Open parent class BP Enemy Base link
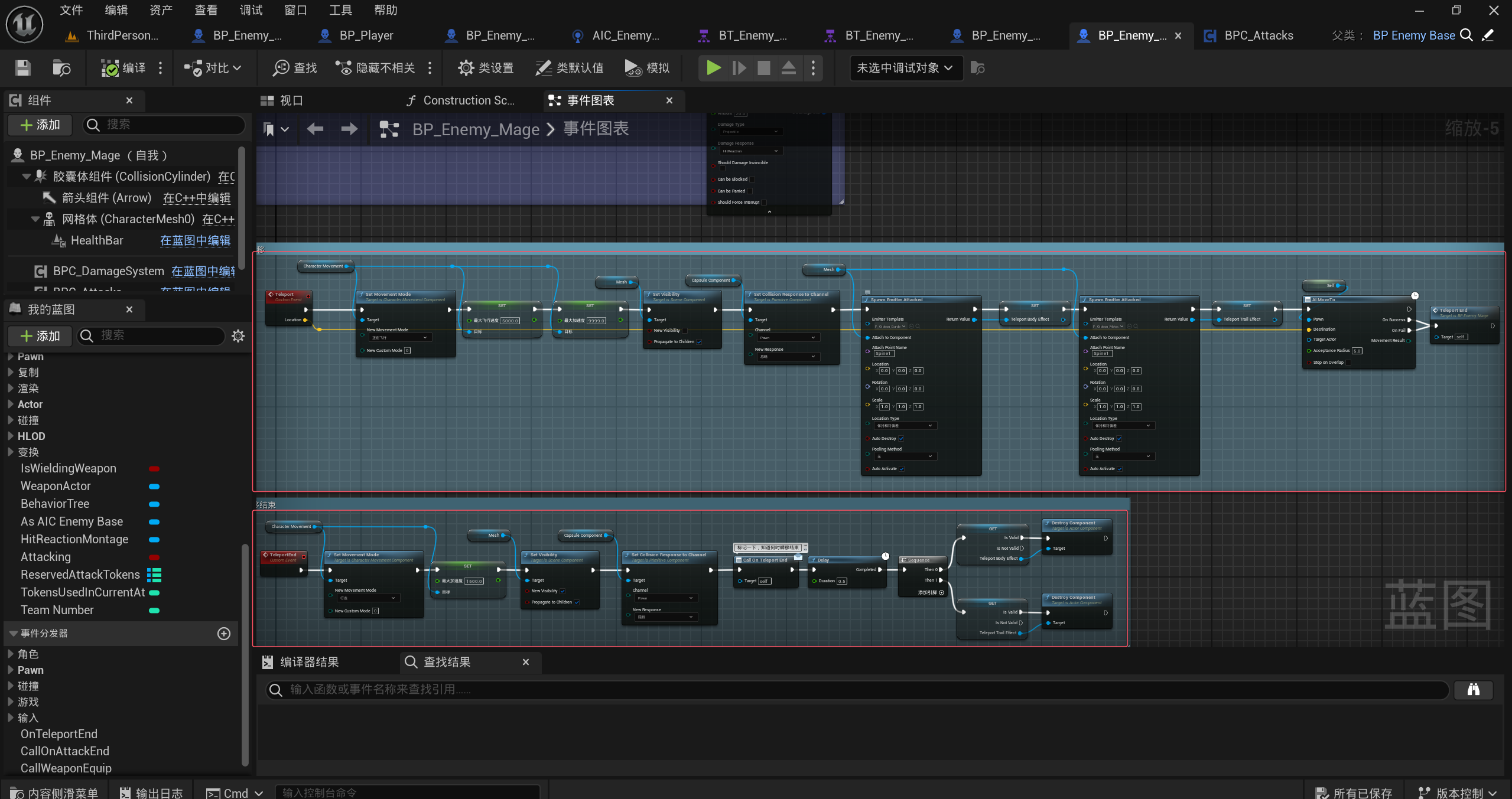Image resolution: width=1512 pixels, height=799 pixels. point(1414,35)
